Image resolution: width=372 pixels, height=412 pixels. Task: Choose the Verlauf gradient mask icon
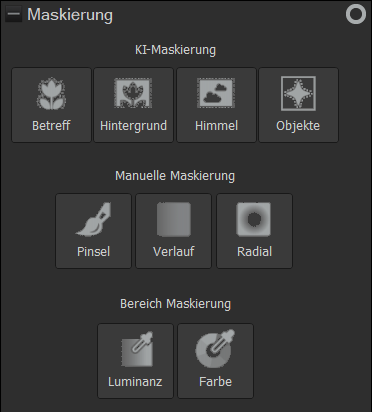(x=174, y=219)
